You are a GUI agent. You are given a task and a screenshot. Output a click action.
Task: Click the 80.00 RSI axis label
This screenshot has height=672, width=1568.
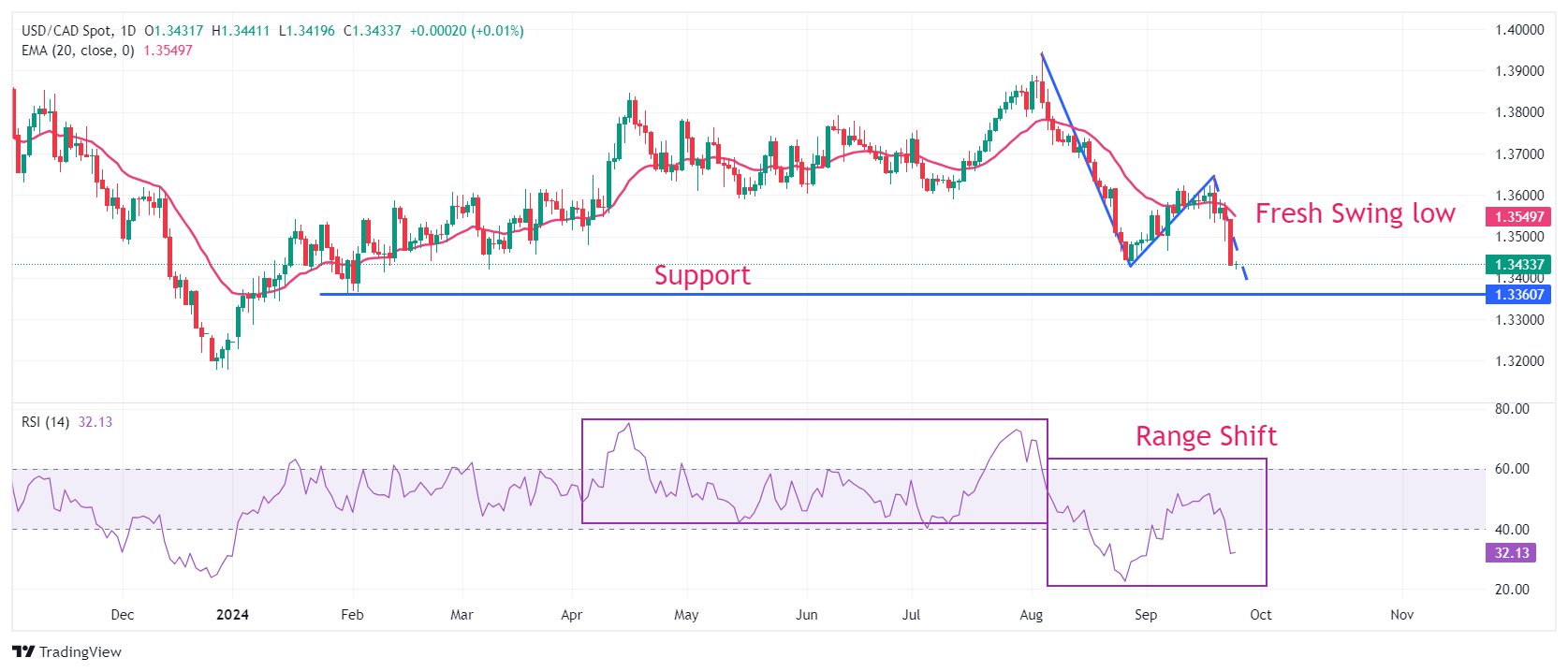coord(1512,409)
